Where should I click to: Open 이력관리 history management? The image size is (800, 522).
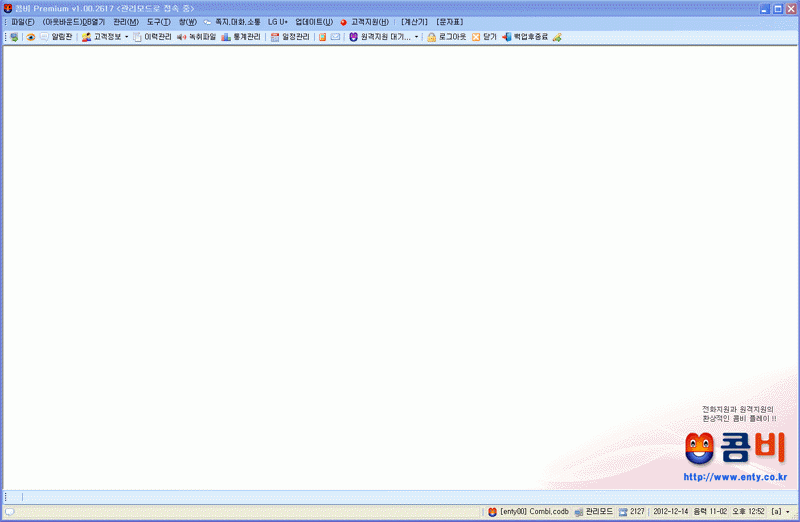coord(158,37)
